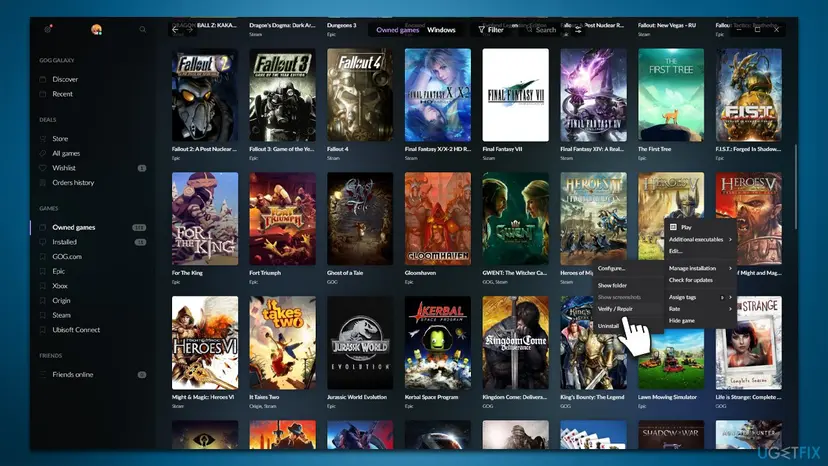
Task: Go forward with the right arrow
Action: (x=189, y=30)
